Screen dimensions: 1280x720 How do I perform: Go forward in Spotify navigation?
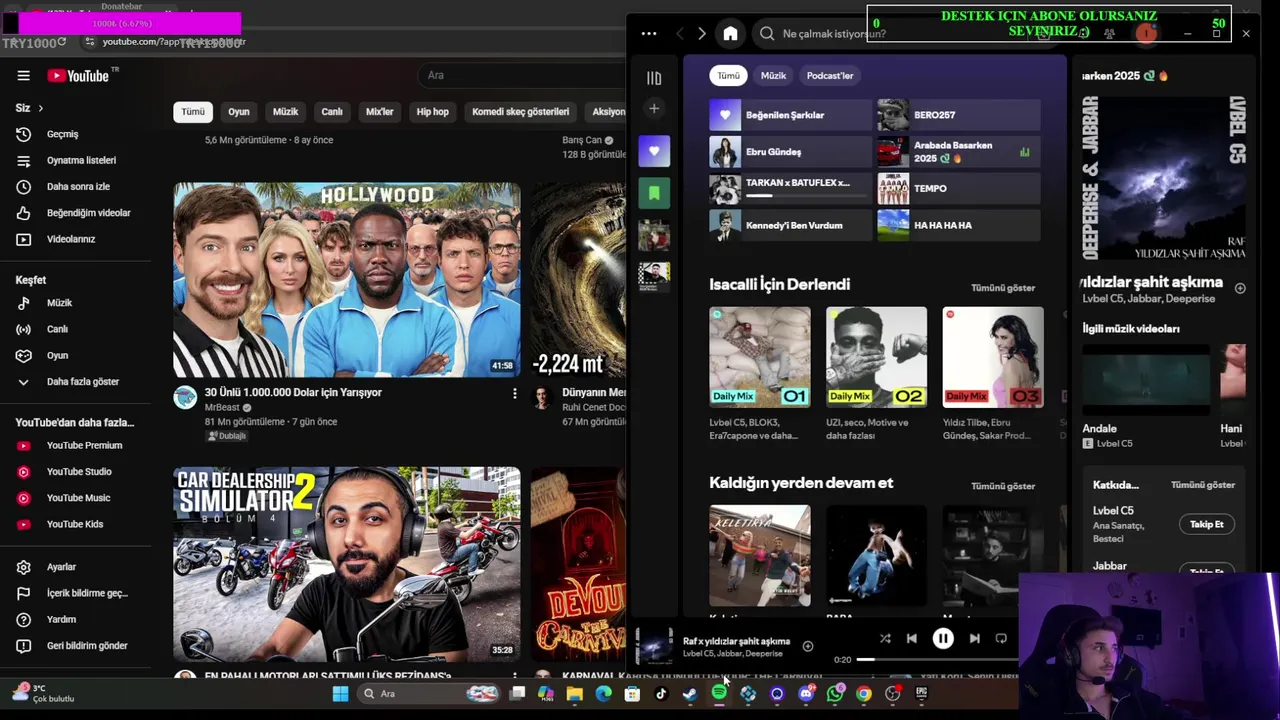701,34
